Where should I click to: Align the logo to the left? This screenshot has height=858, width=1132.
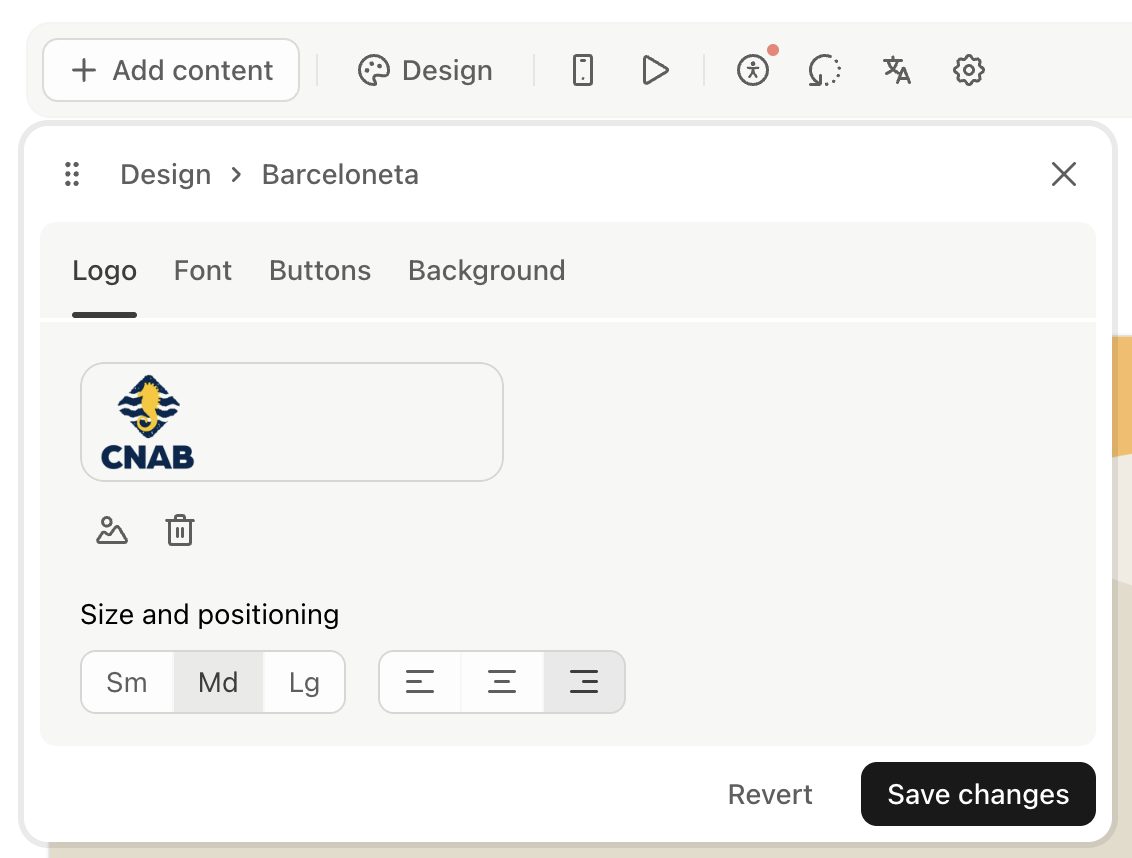point(419,682)
